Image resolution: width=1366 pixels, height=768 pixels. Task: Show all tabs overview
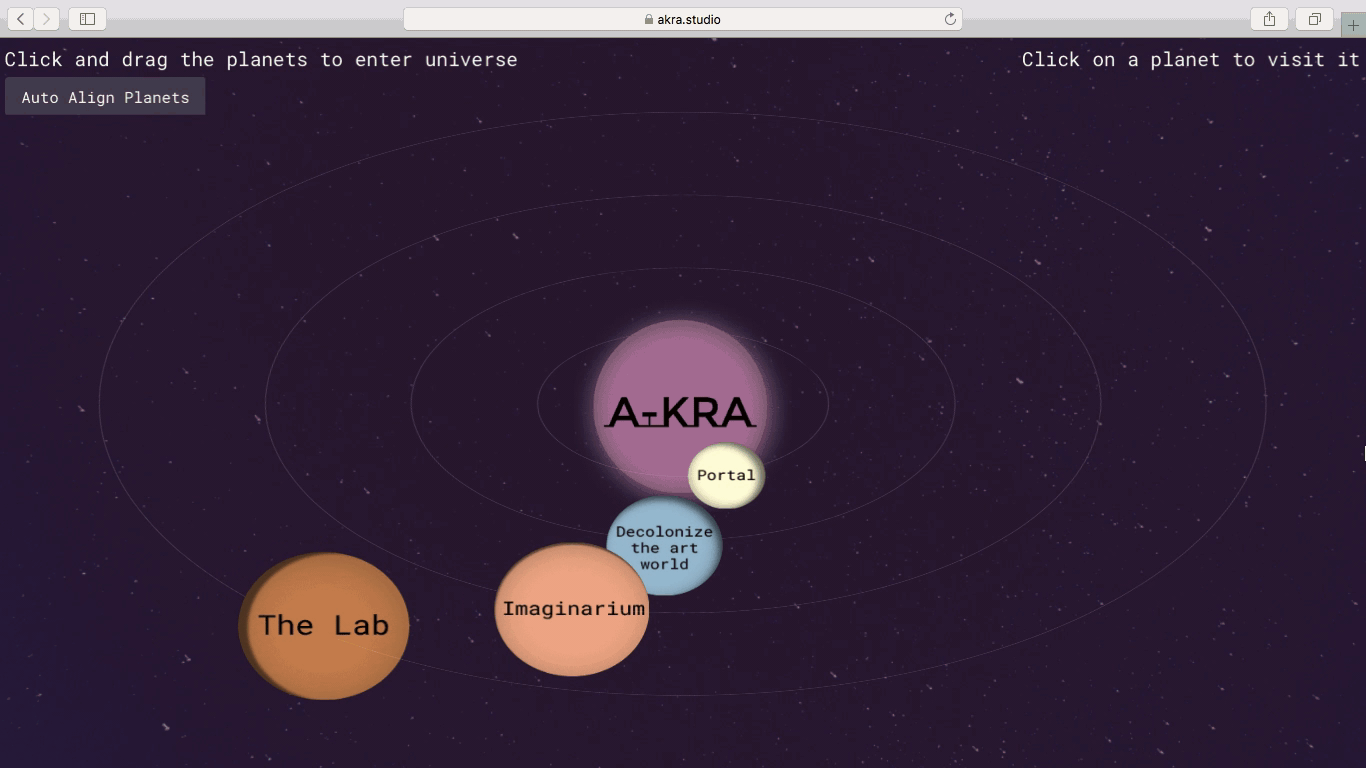[x=1314, y=19]
